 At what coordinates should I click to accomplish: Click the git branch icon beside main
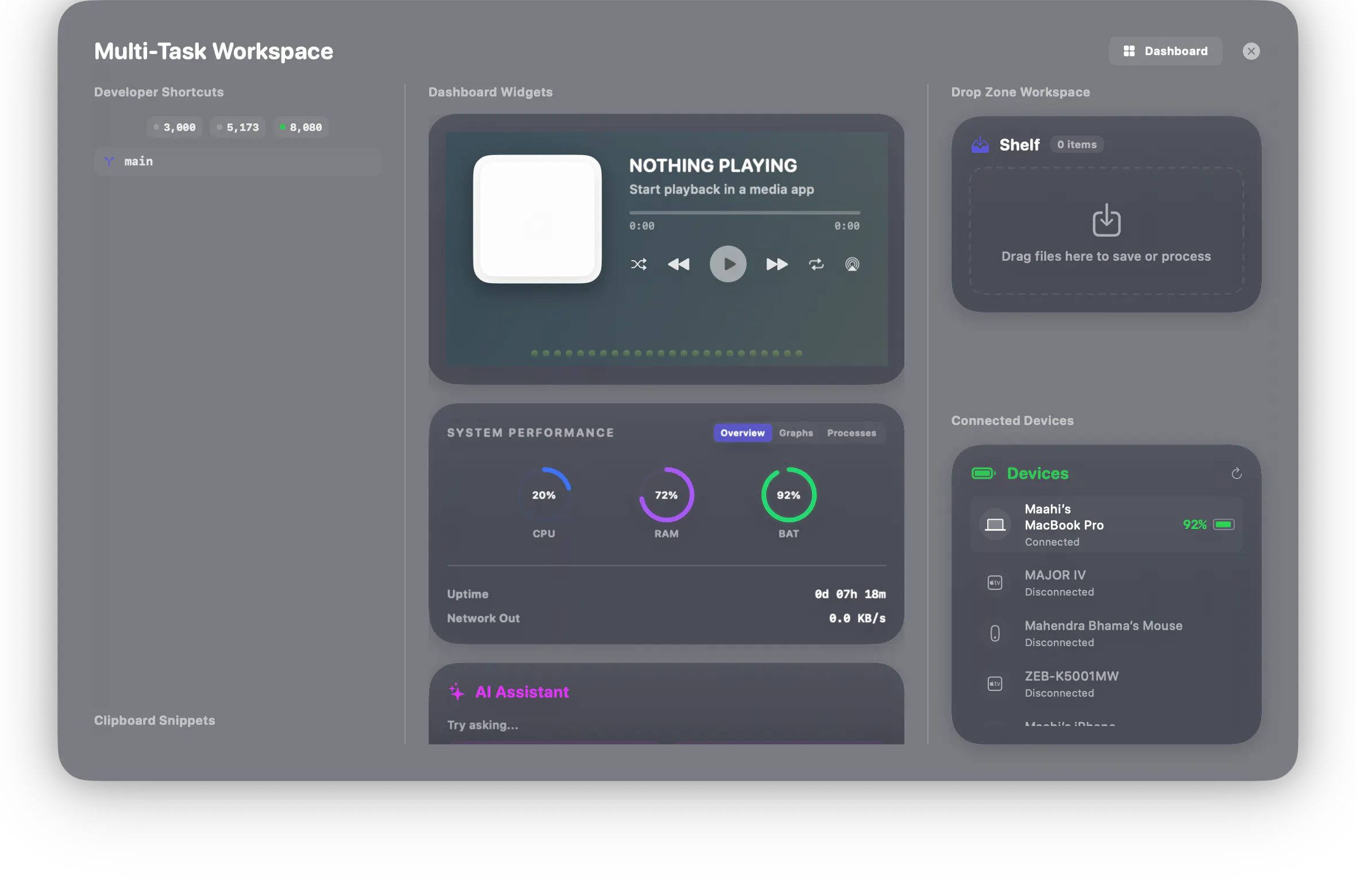[x=109, y=161]
